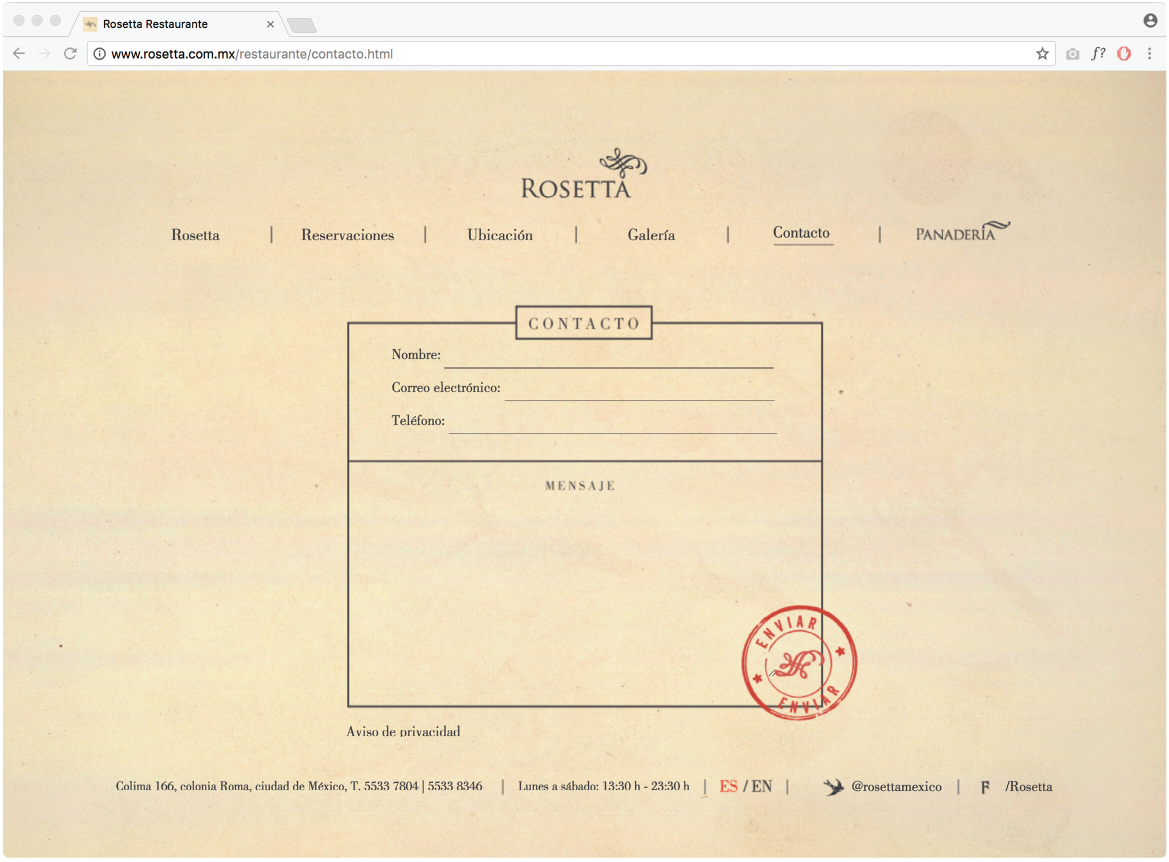
Task: Click the Opera extension icon
Action: pyautogui.click(x=1124, y=54)
